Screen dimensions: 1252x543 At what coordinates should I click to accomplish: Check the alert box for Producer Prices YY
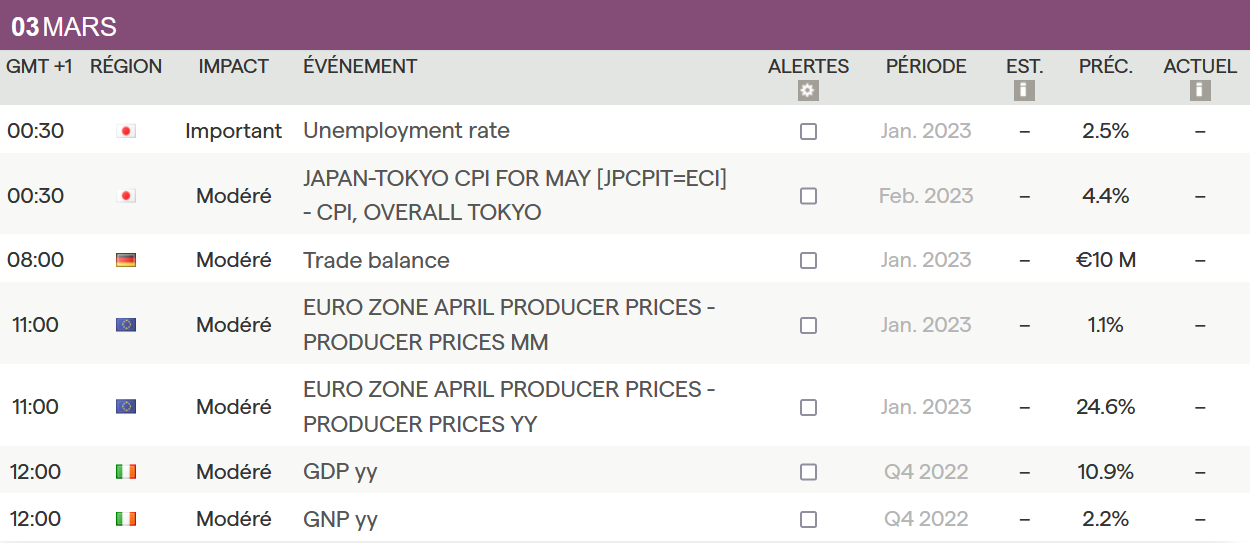pos(808,407)
